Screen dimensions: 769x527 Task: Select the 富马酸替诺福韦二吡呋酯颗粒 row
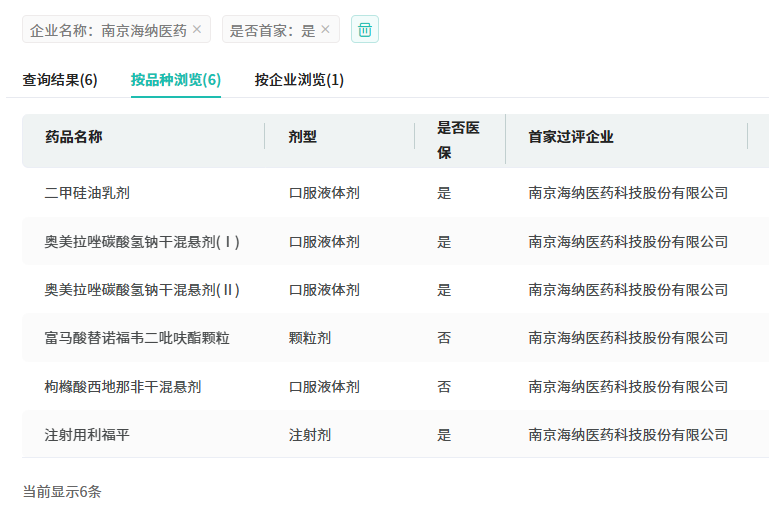pos(137,338)
